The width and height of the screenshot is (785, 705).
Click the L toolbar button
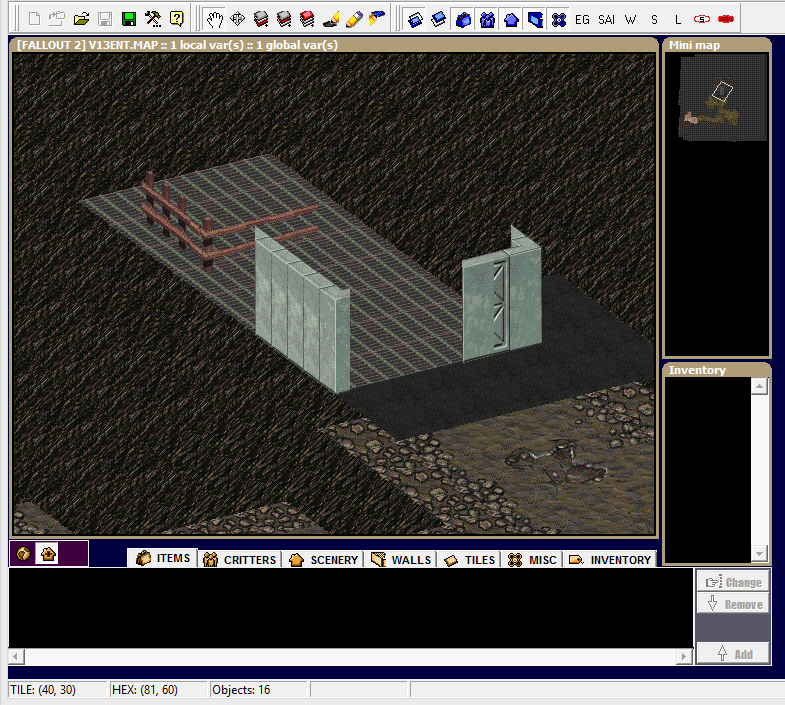(678, 20)
